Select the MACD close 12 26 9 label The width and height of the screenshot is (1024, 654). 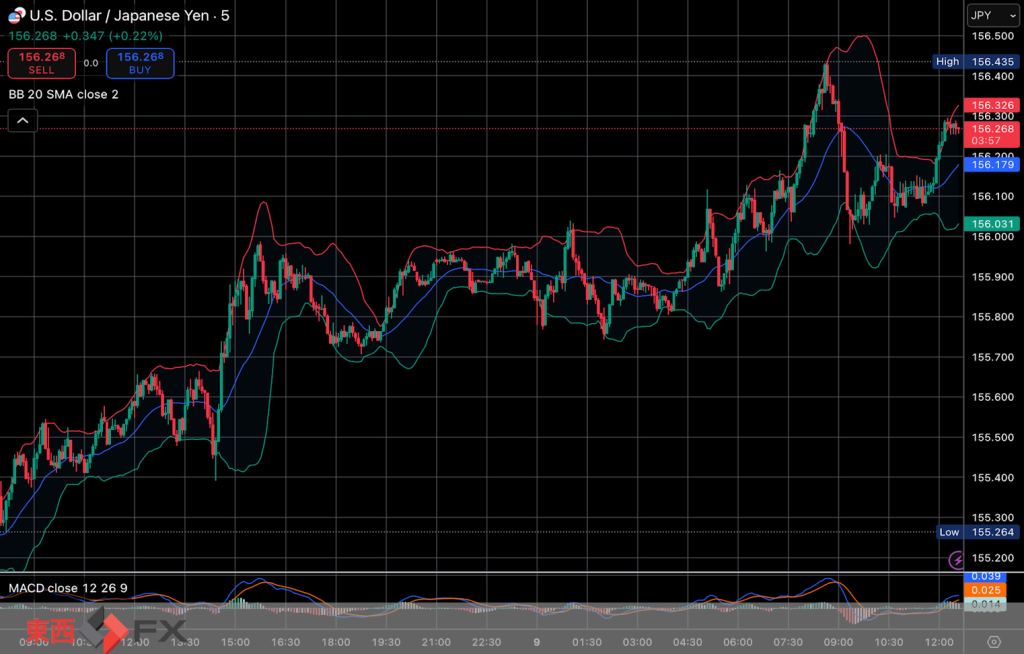point(68,587)
